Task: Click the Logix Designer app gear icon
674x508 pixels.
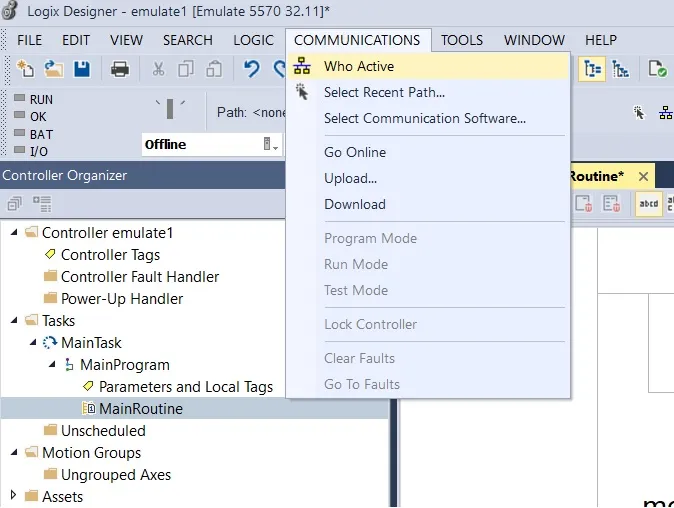Action: (10, 10)
